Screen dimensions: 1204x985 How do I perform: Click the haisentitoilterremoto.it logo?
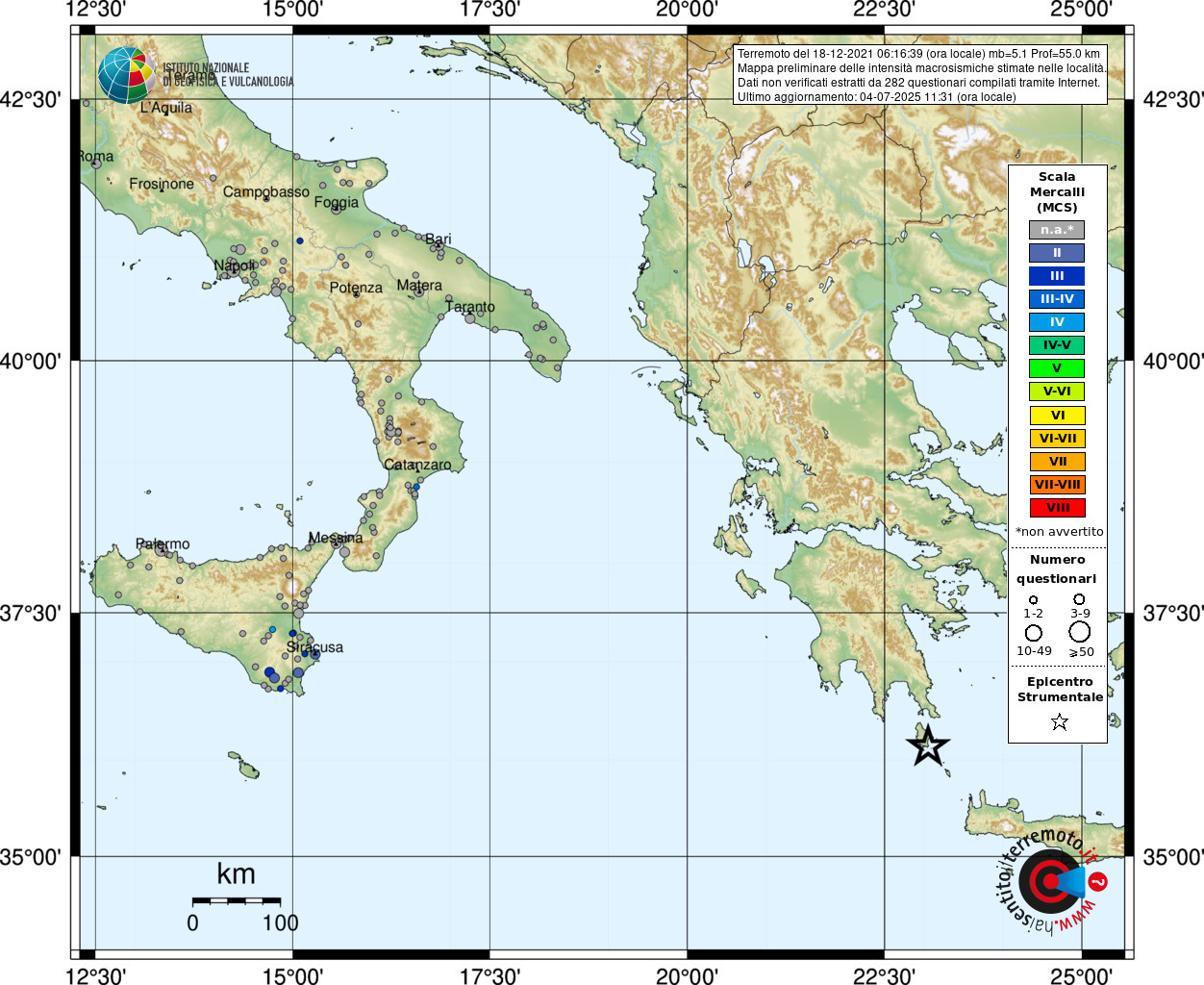(1050, 880)
